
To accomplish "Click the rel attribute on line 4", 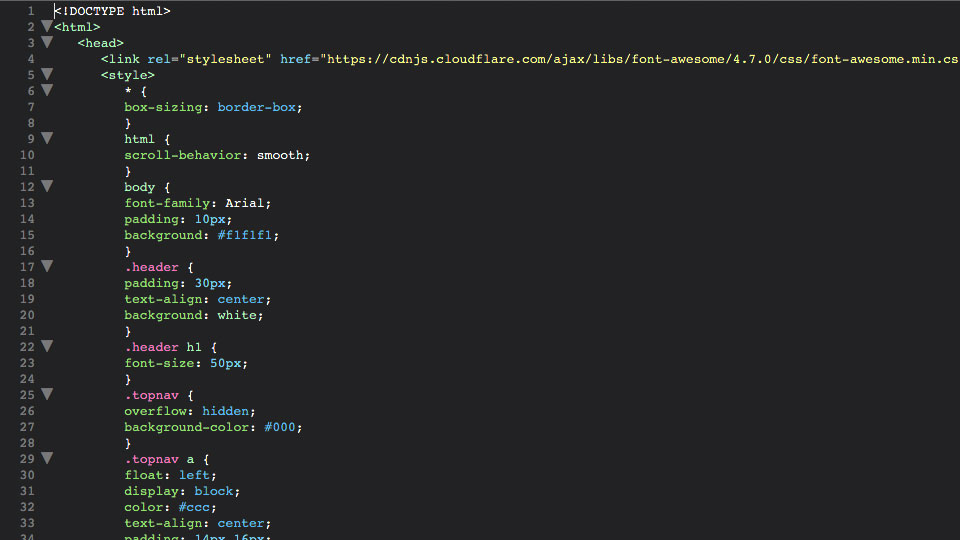I will click(x=159, y=59).
